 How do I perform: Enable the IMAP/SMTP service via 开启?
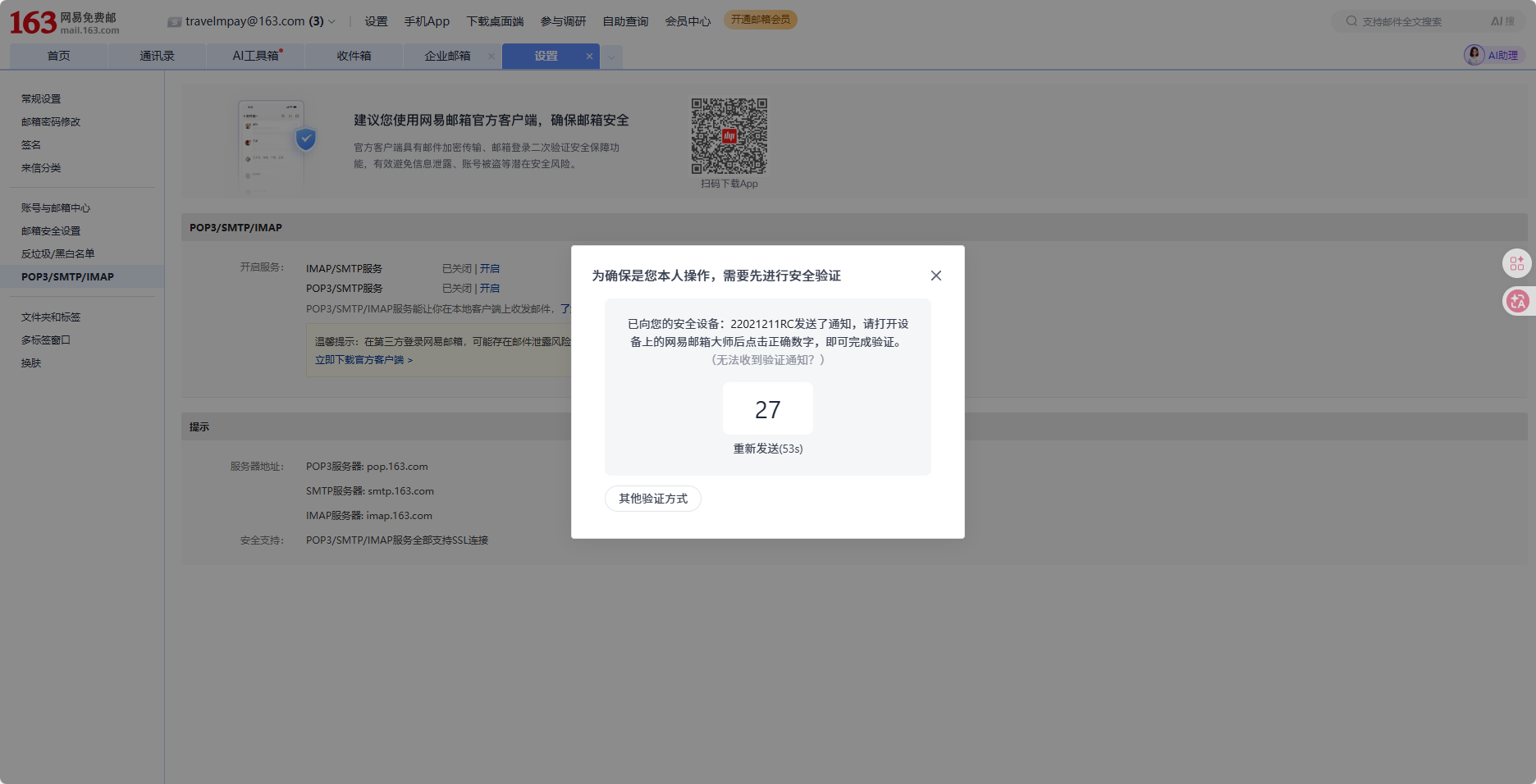(490, 269)
